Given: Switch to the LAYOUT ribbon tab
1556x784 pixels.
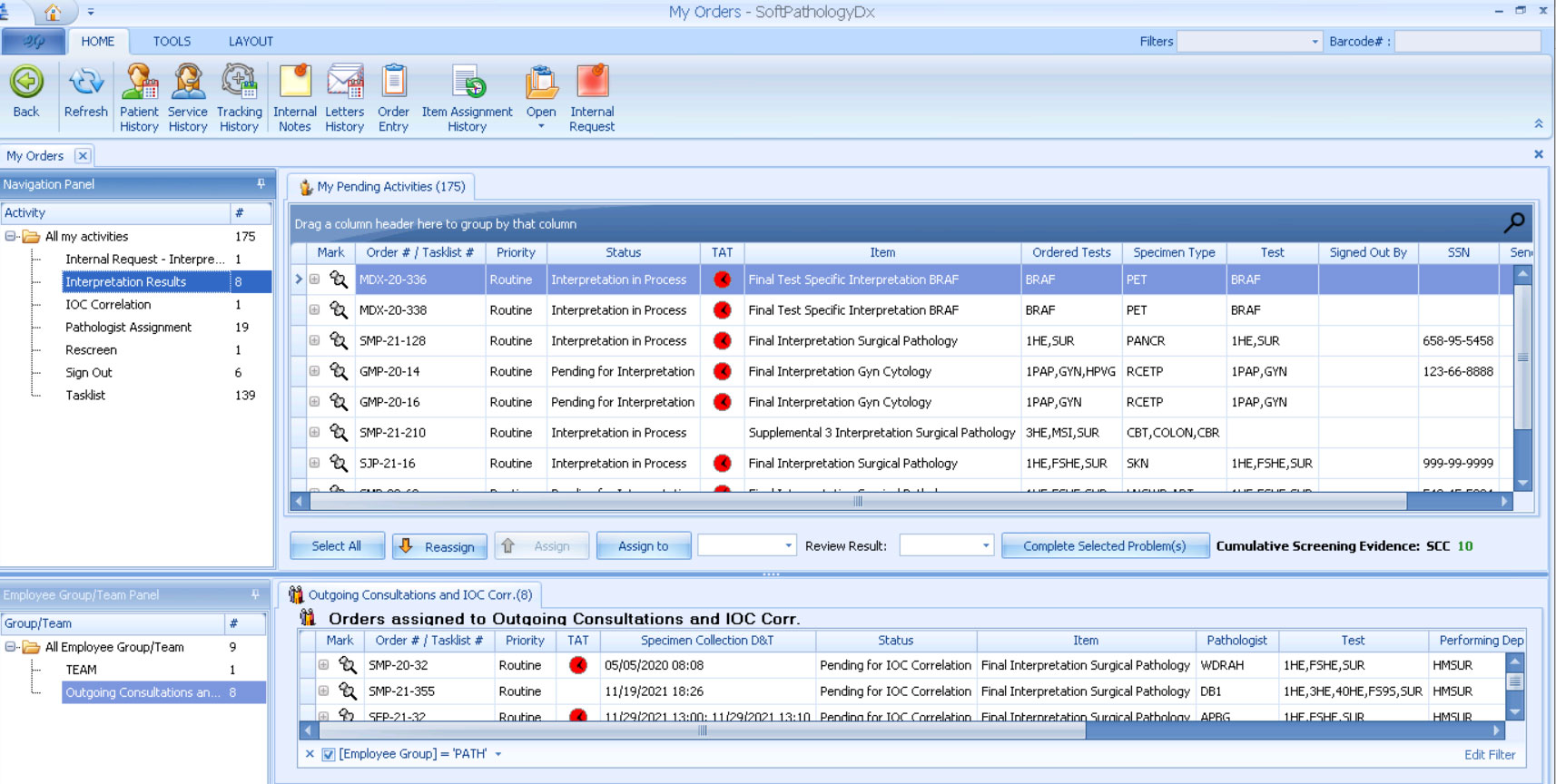Looking at the screenshot, I should tap(251, 42).
